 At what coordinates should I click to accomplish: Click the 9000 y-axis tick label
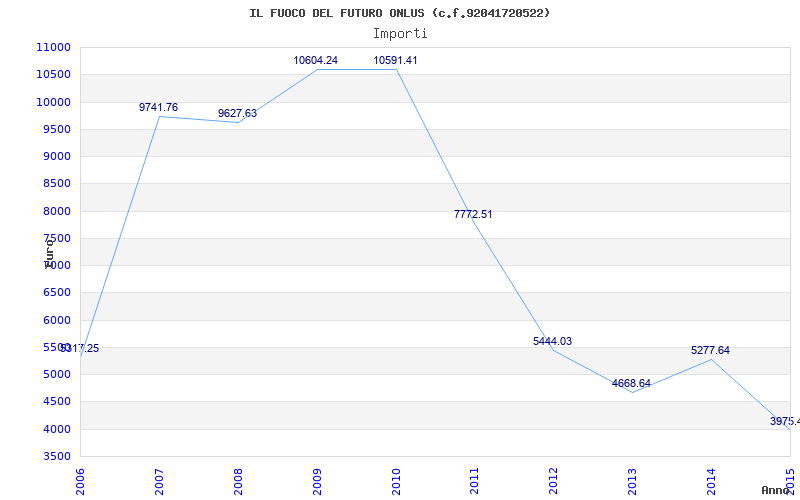click(x=56, y=157)
